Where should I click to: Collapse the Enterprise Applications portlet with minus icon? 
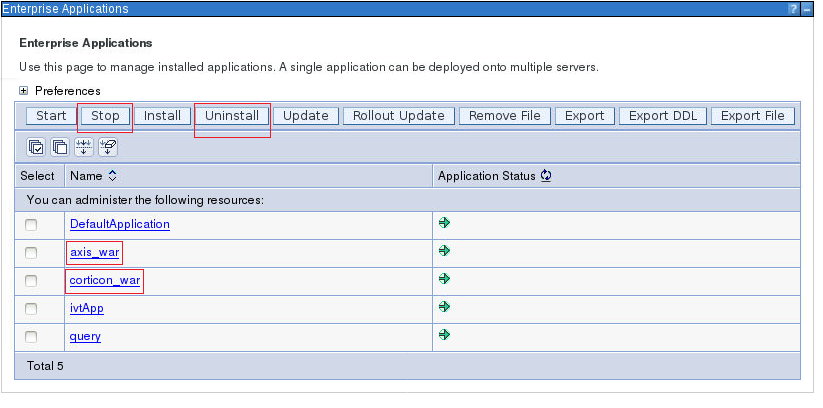click(807, 9)
